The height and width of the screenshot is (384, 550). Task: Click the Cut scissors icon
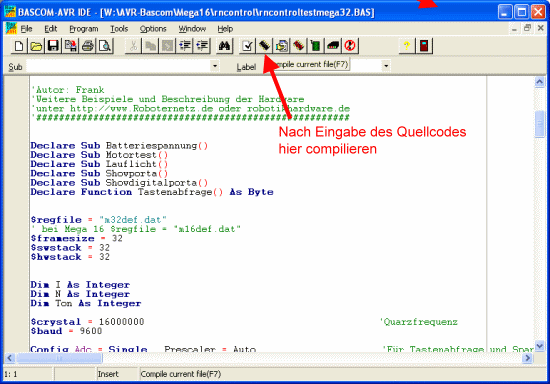(x=134, y=46)
